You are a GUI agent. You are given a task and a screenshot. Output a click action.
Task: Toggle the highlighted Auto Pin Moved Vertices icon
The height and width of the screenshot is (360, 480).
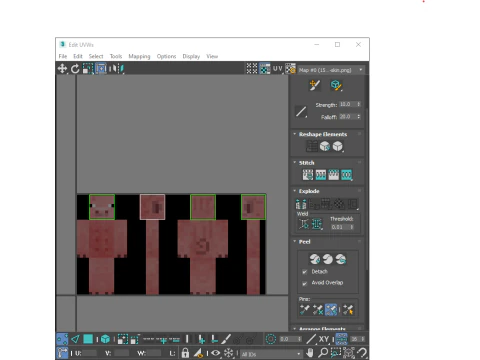331,310
